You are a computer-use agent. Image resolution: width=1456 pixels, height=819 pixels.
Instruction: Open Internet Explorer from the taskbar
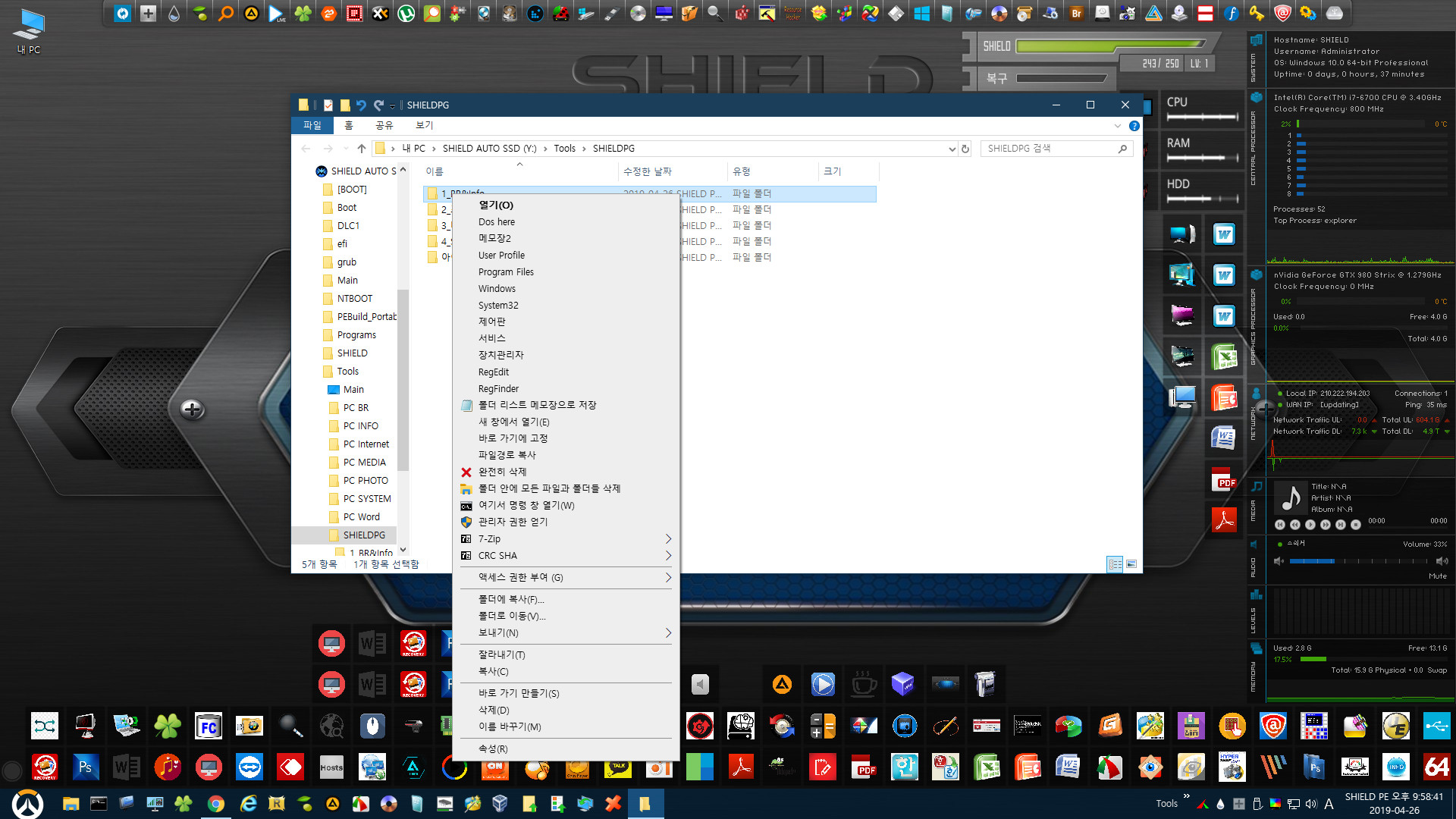(248, 804)
